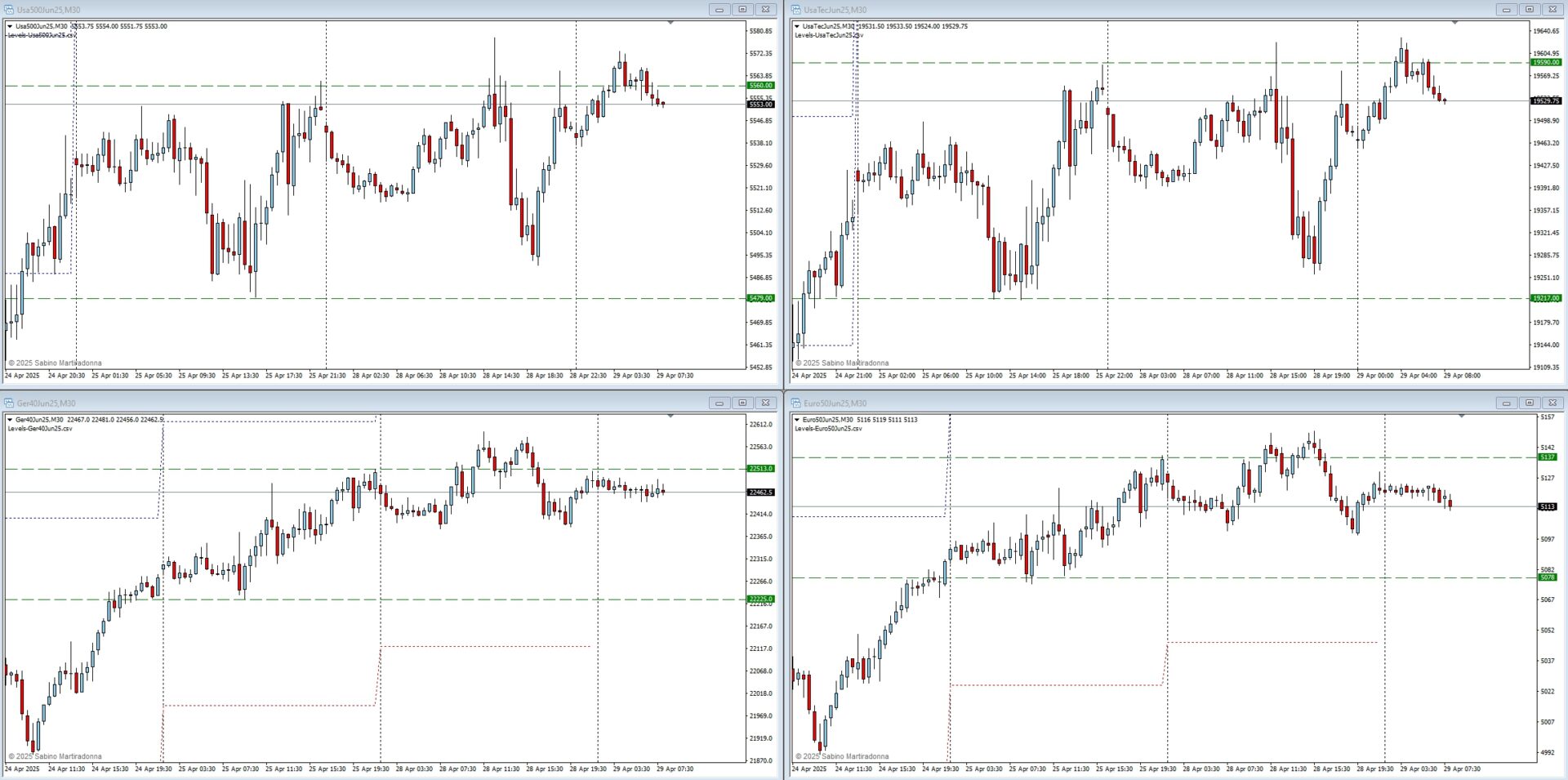Click Usa500 OHLC values 5553.75 5554.00 5551.75 5553.00
This screenshot has width=1568, height=780.
[119, 26]
